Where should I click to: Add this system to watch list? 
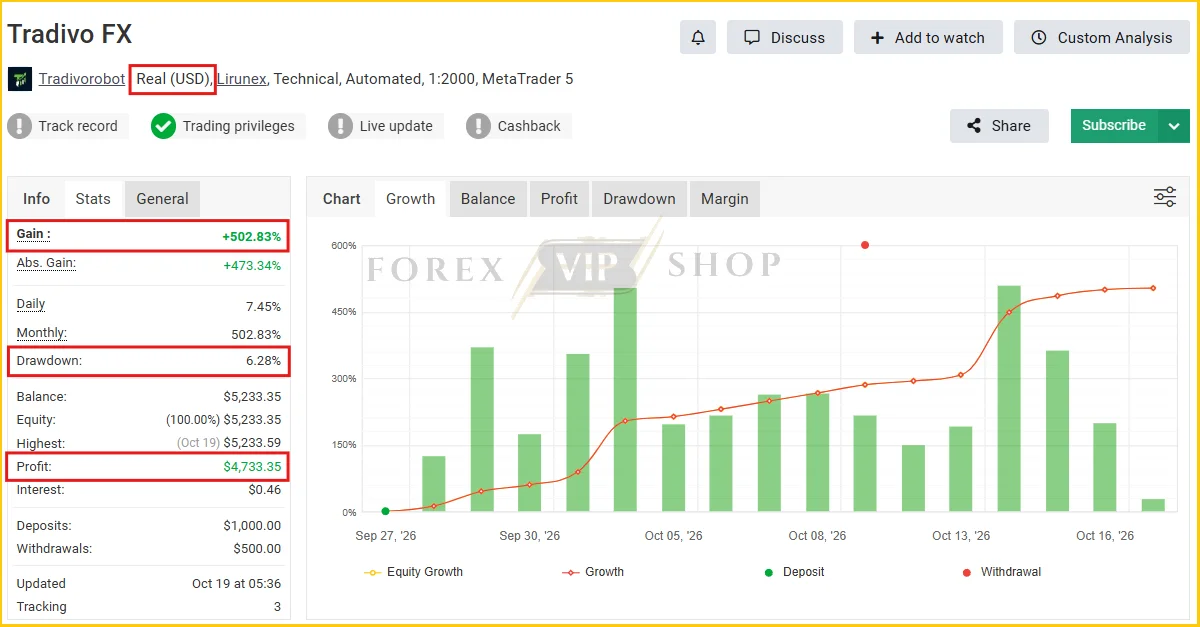928,38
